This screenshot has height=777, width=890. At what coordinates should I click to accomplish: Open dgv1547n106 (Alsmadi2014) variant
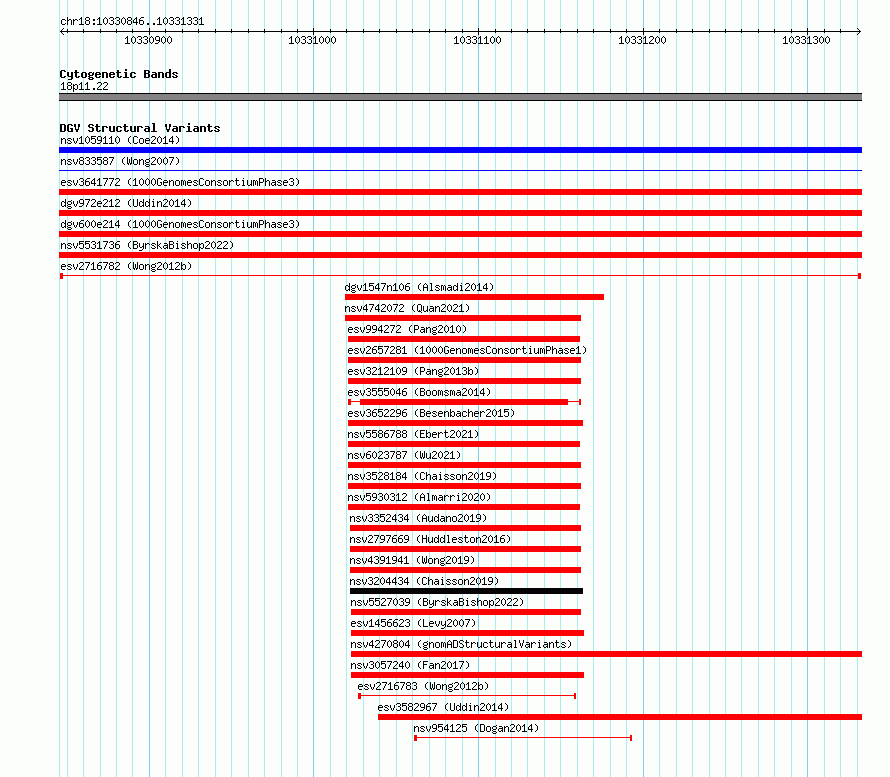pyautogui.click(x=419, y=287)
